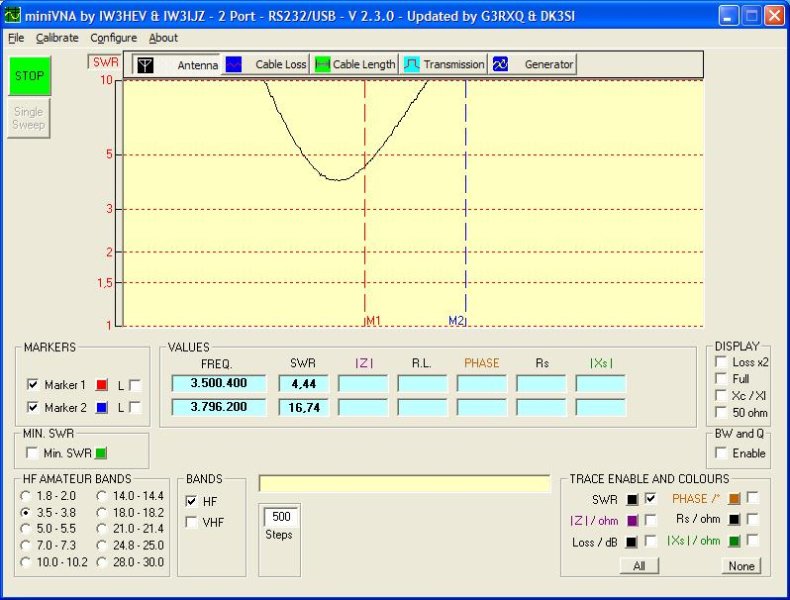The width and height of the screenshot is (790, 600).
Task: Click the Single Sweep button
Action: (x=29, y=118)
